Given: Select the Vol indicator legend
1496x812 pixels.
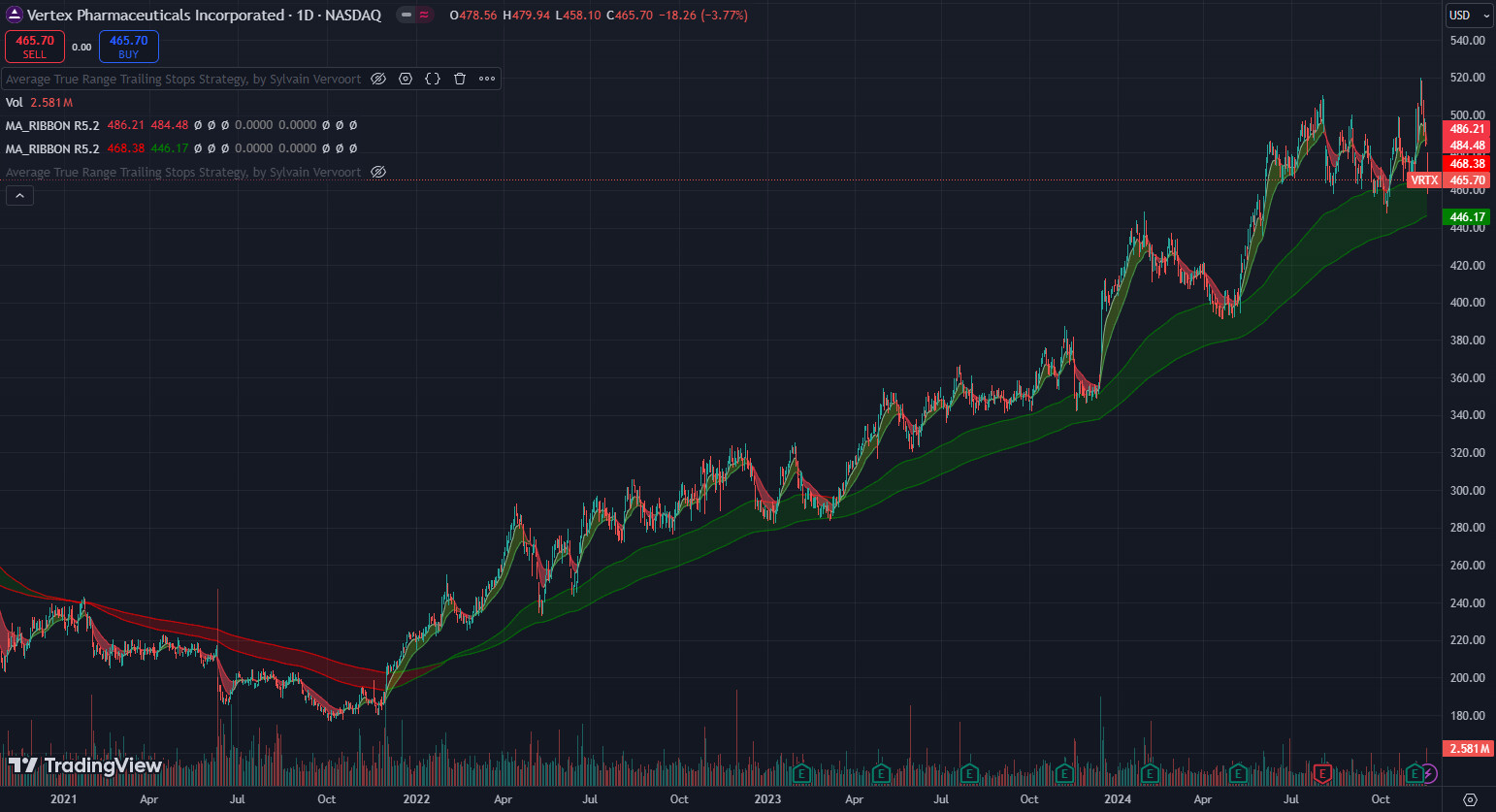Looking at the screenshot, I should (15, 102).
